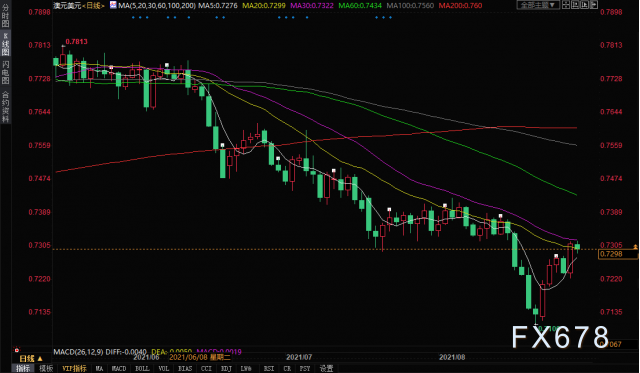Enable the KDJ indicator
Viewport: 640px width, 373px height.
point(226,368)
